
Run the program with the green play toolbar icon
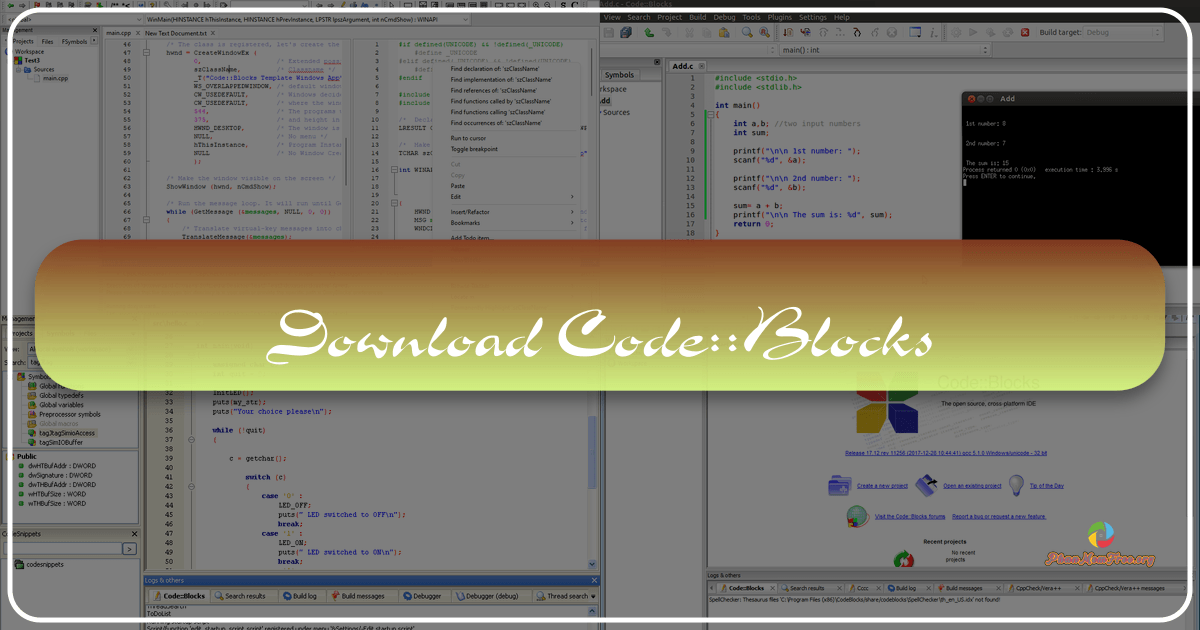tap(972, 32)
